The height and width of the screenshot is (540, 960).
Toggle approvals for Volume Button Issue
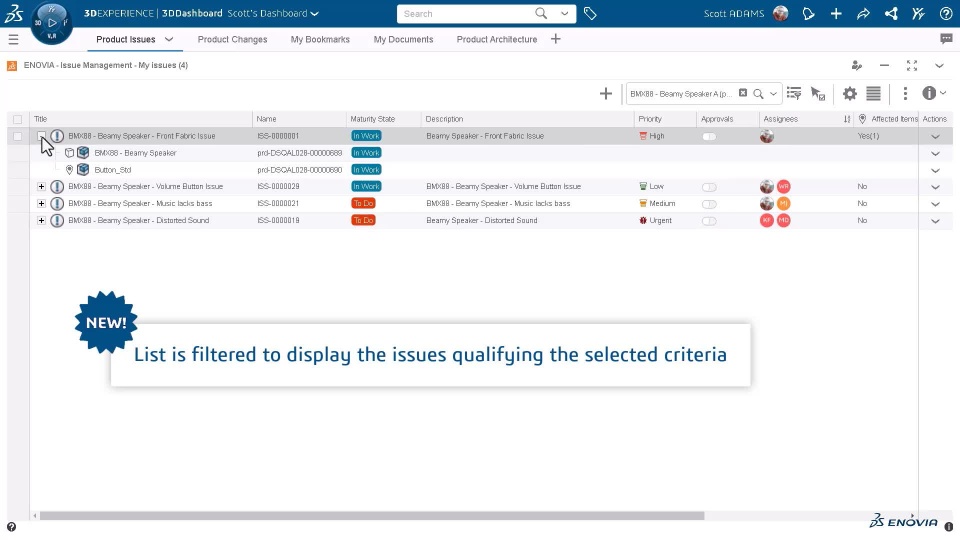click(x=709, y=187)
